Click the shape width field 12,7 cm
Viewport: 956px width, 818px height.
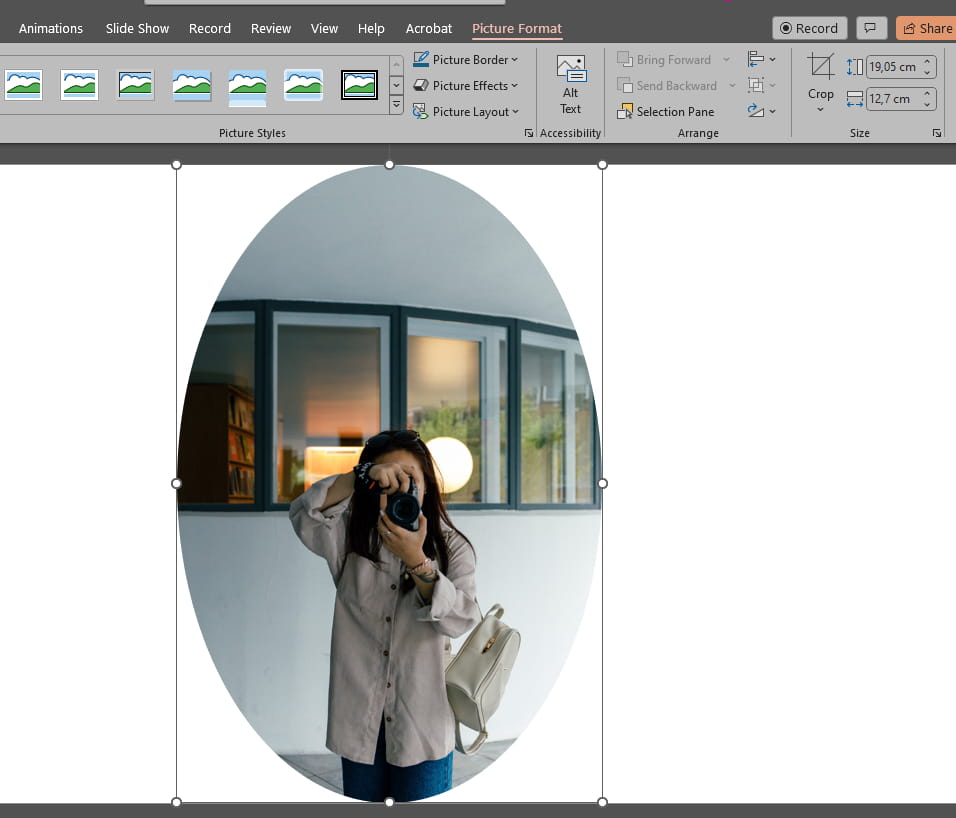pyautogui.click(x=893, y=99)
